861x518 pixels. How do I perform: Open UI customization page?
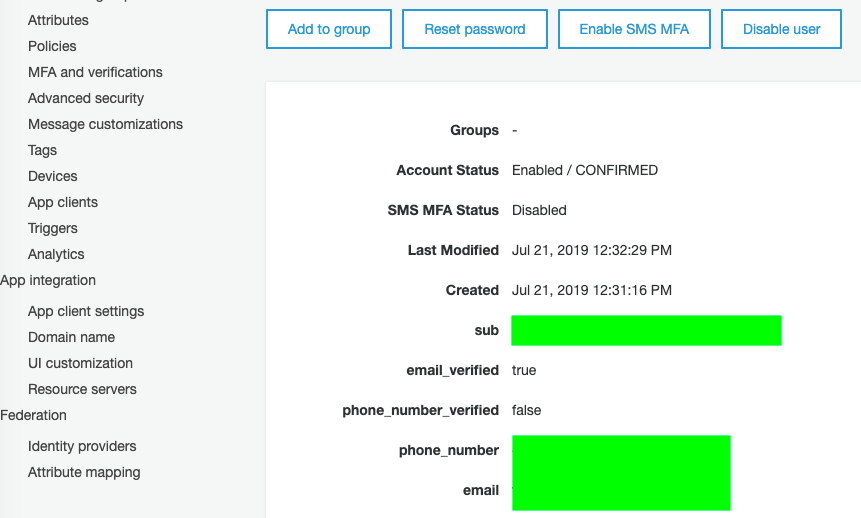click(x=80, y=363)
